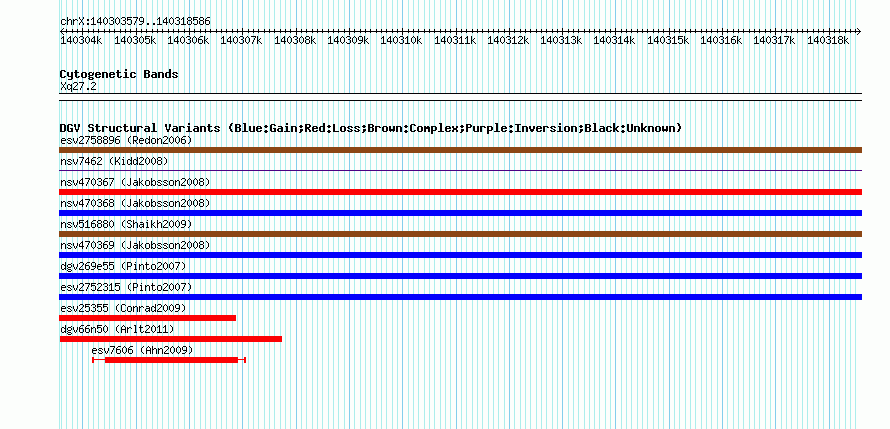Click the 140312k ruler tick label
The image size is (890, 429).
click(509, 40)
